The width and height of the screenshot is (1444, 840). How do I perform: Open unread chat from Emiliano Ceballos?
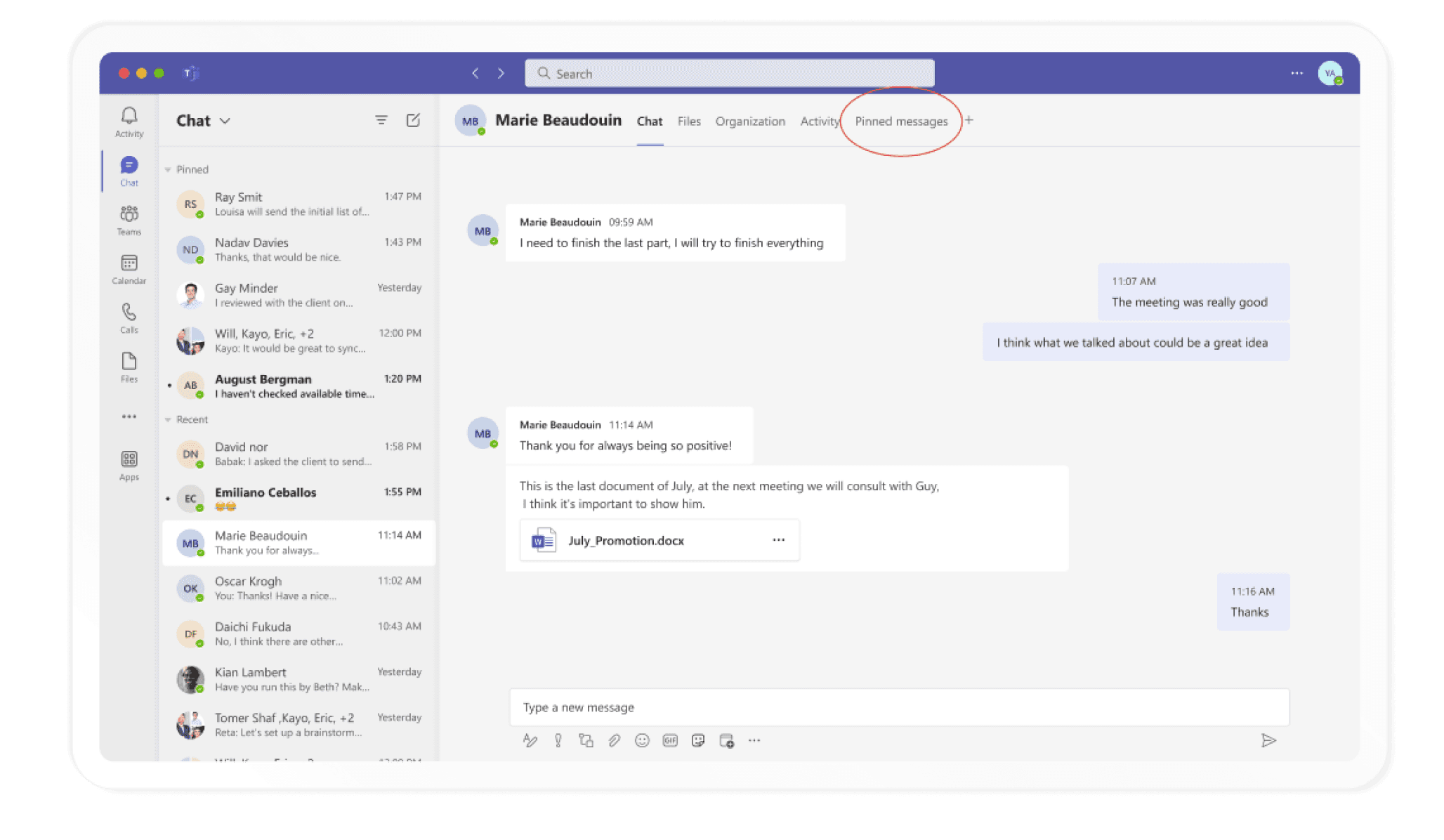[298, 499]
